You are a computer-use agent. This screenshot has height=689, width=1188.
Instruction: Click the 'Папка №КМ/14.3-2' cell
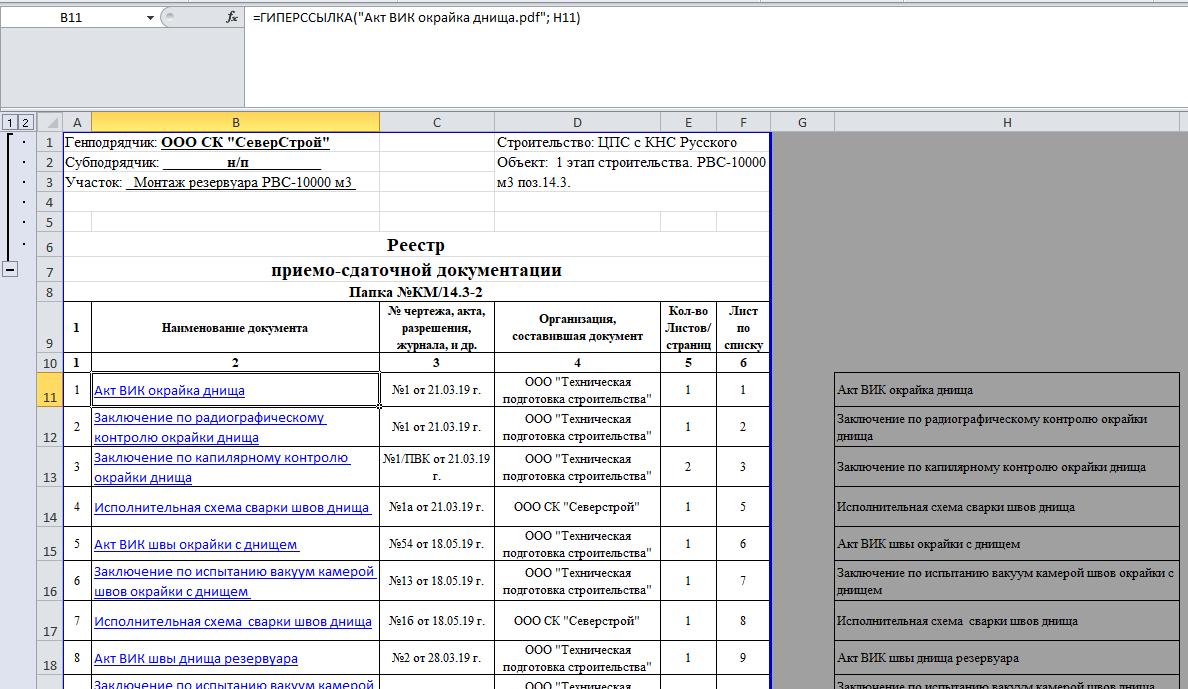tap(416, 292)
